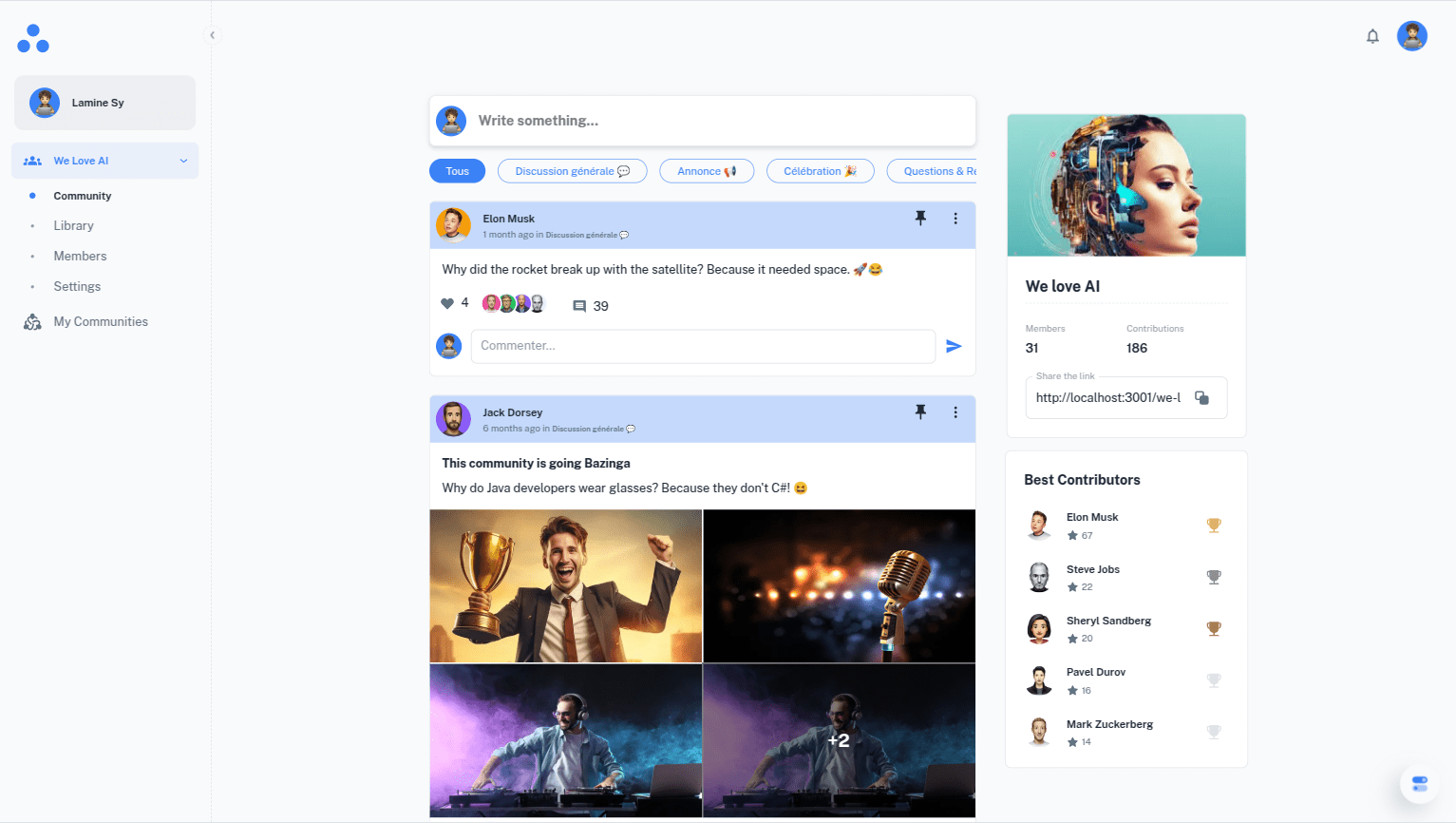Screen dimensions: 1456x823
Task: Click the We Love AI group icon
Action: pyautogui.click(x=32, y=161)
